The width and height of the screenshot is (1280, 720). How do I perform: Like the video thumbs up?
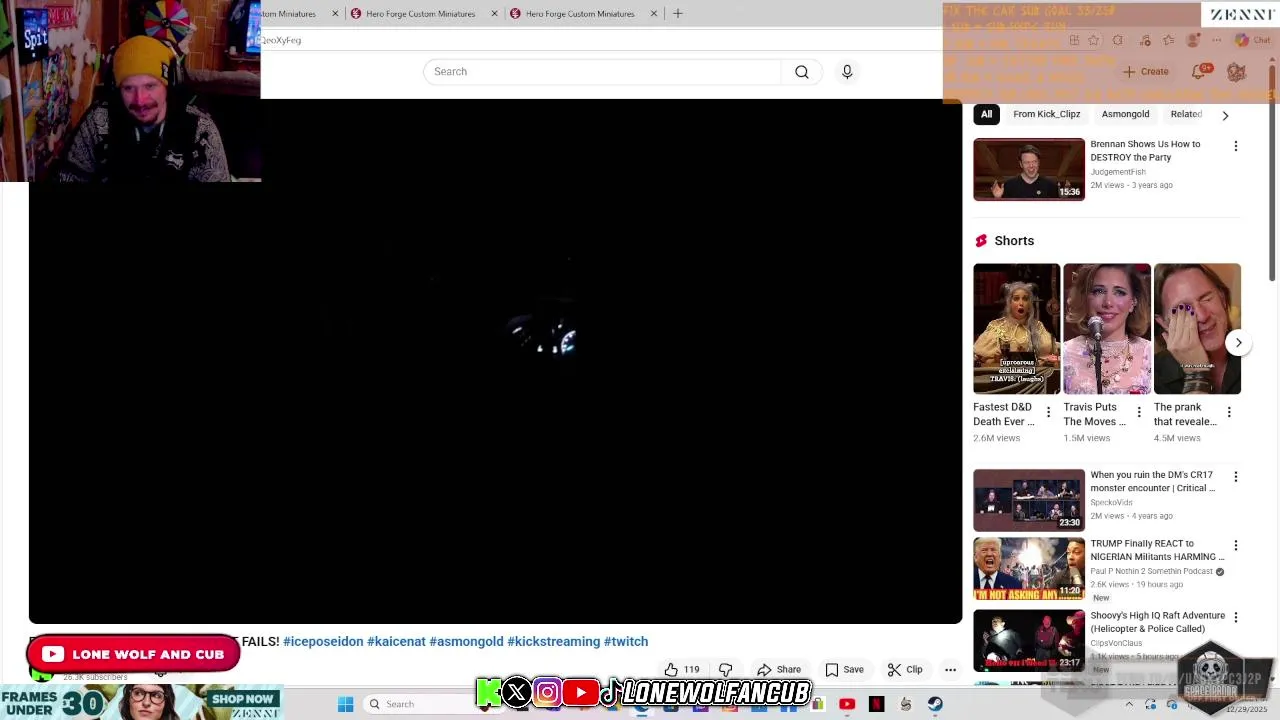(682, 670)
